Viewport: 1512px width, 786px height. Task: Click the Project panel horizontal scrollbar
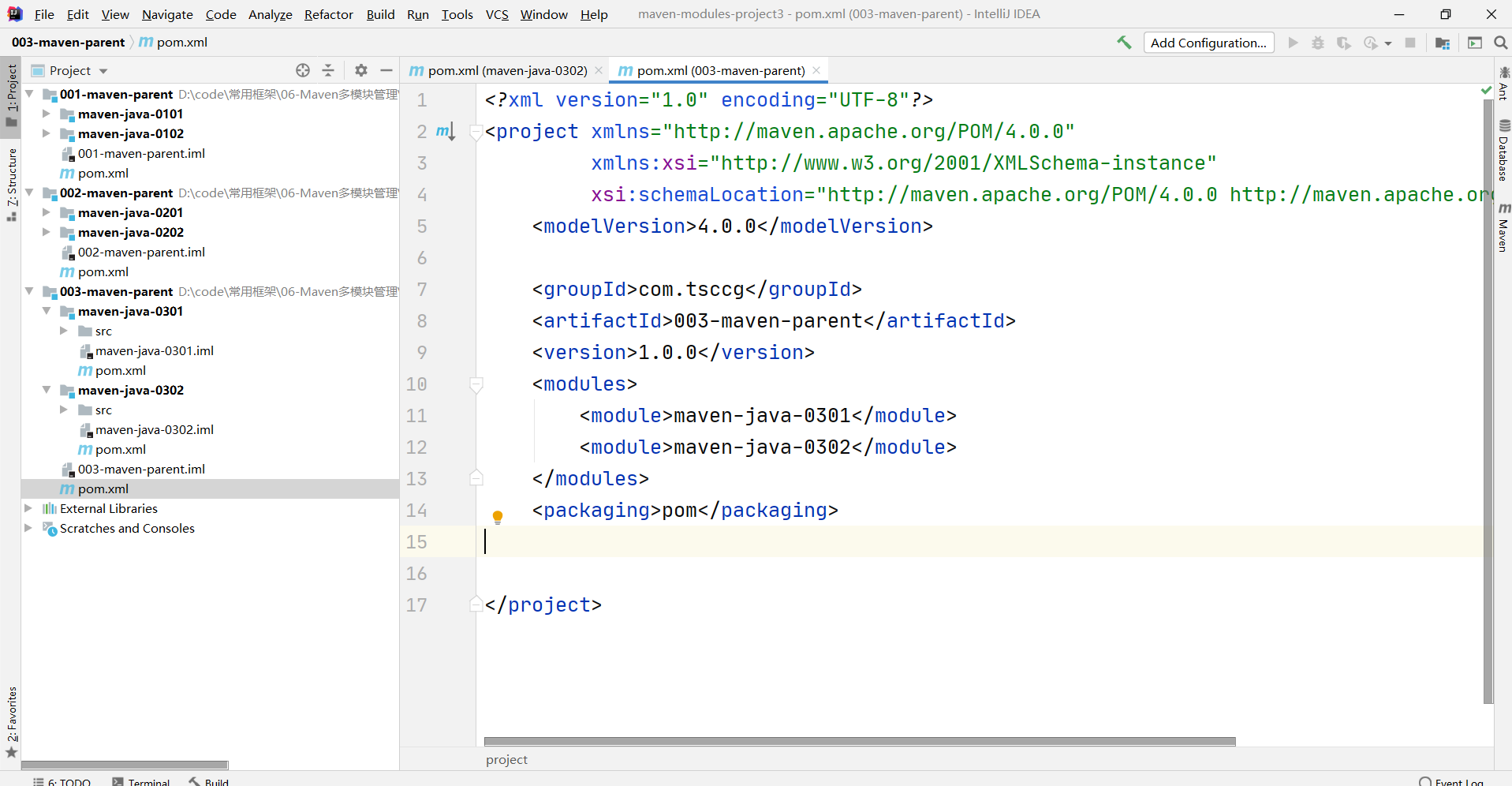point(125,765)
